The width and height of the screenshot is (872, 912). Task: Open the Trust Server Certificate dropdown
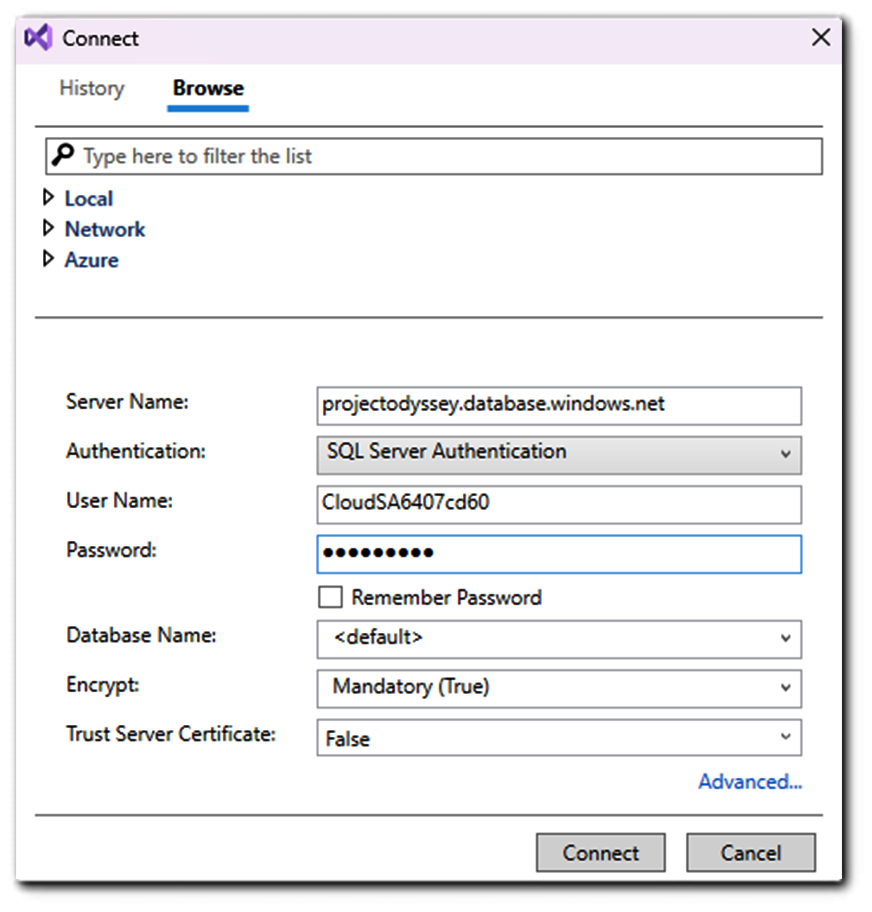click(x=559, y=738)
